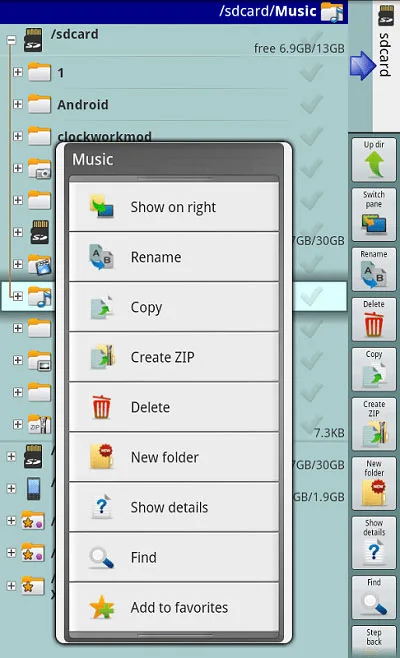Toggle the checkmark for folder 1
This screenshot has height=658, width=400.
(311, 72)
